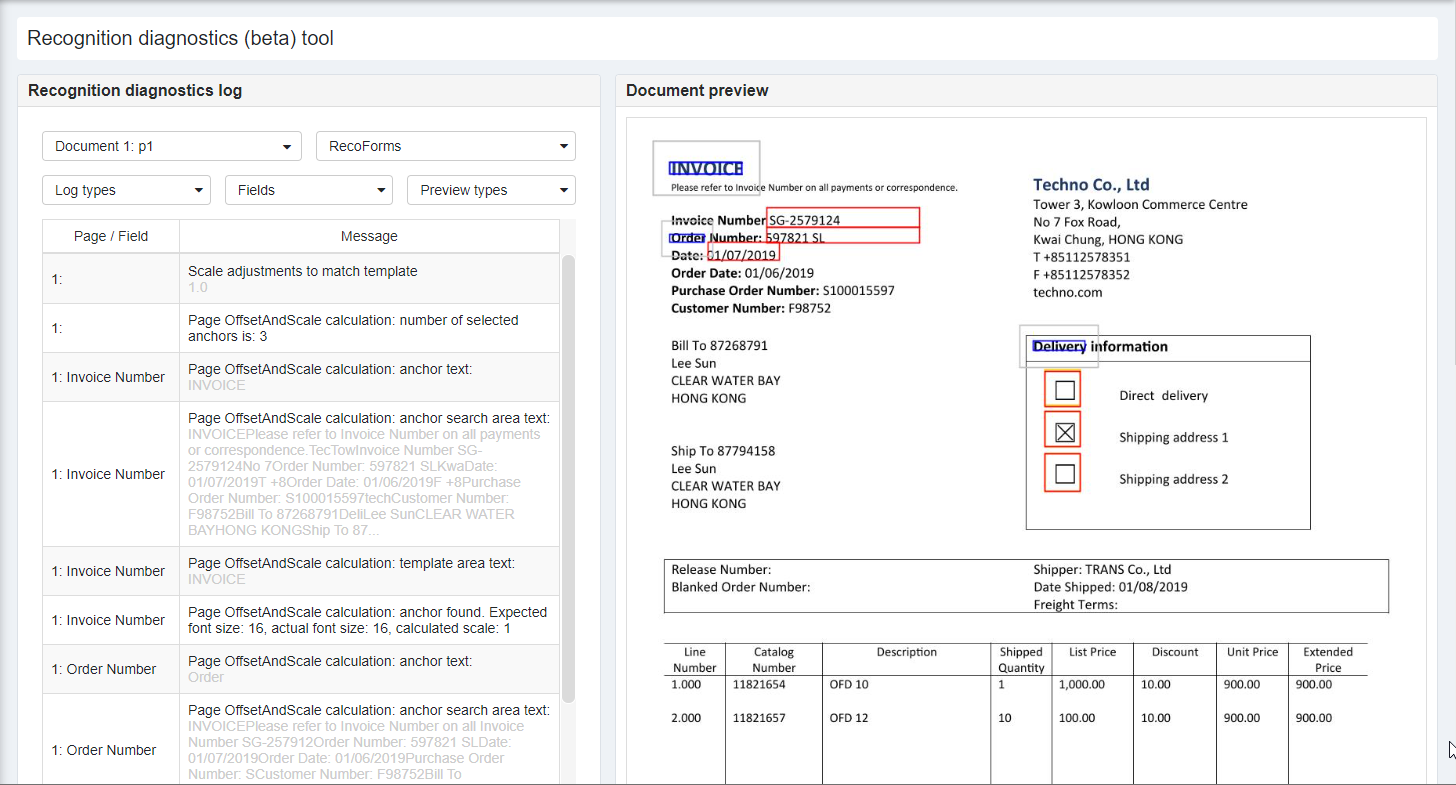Select the Scale adjustments to match template row
Screen dimensions: 1456x785
point(301,279)
